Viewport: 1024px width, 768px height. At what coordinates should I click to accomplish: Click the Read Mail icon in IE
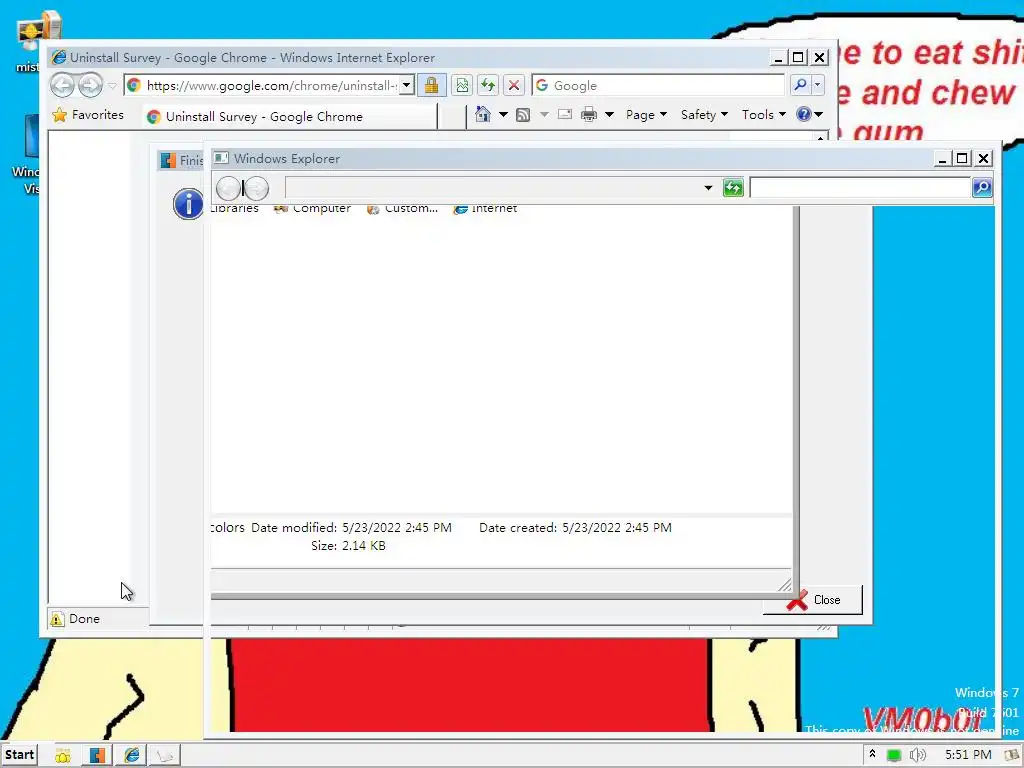(x=565, y=114)
